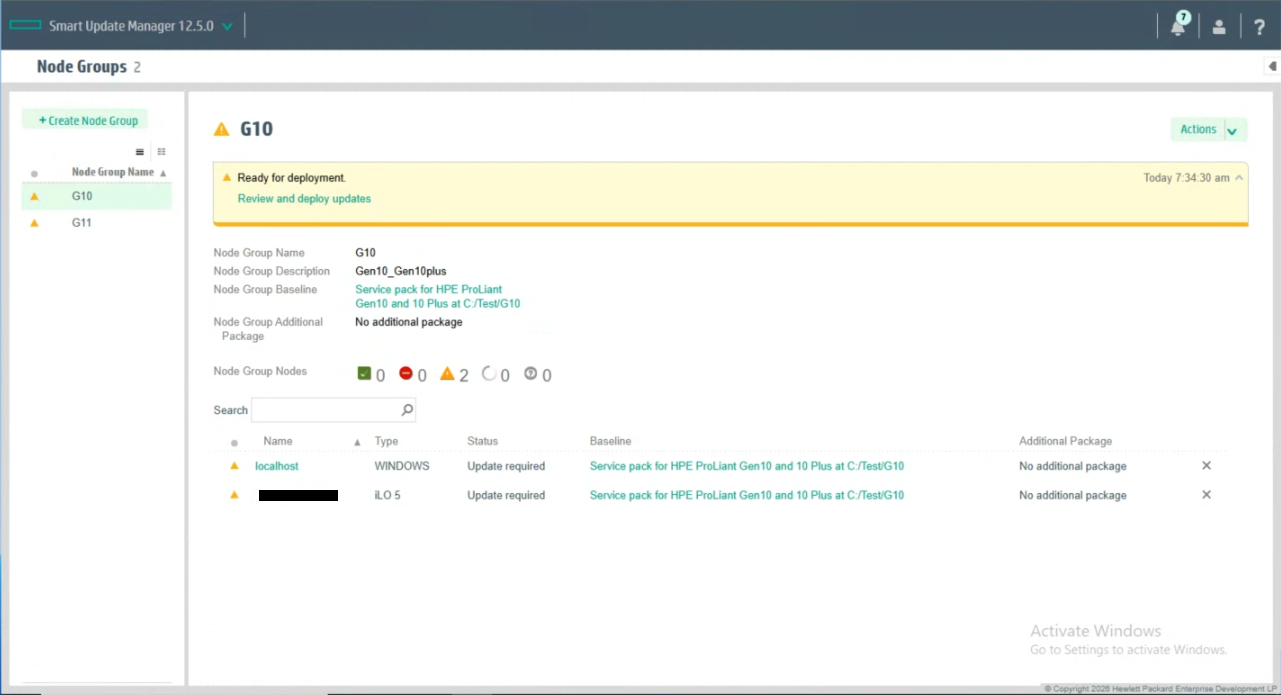Click the red error nodes status icon

coord(406,373)
